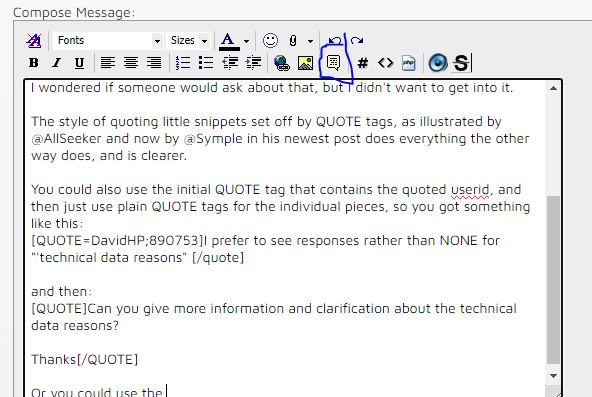This screenshot has width=592, height=397.
Task: Click the 'and then:' line
Action: tap(62, 291)
